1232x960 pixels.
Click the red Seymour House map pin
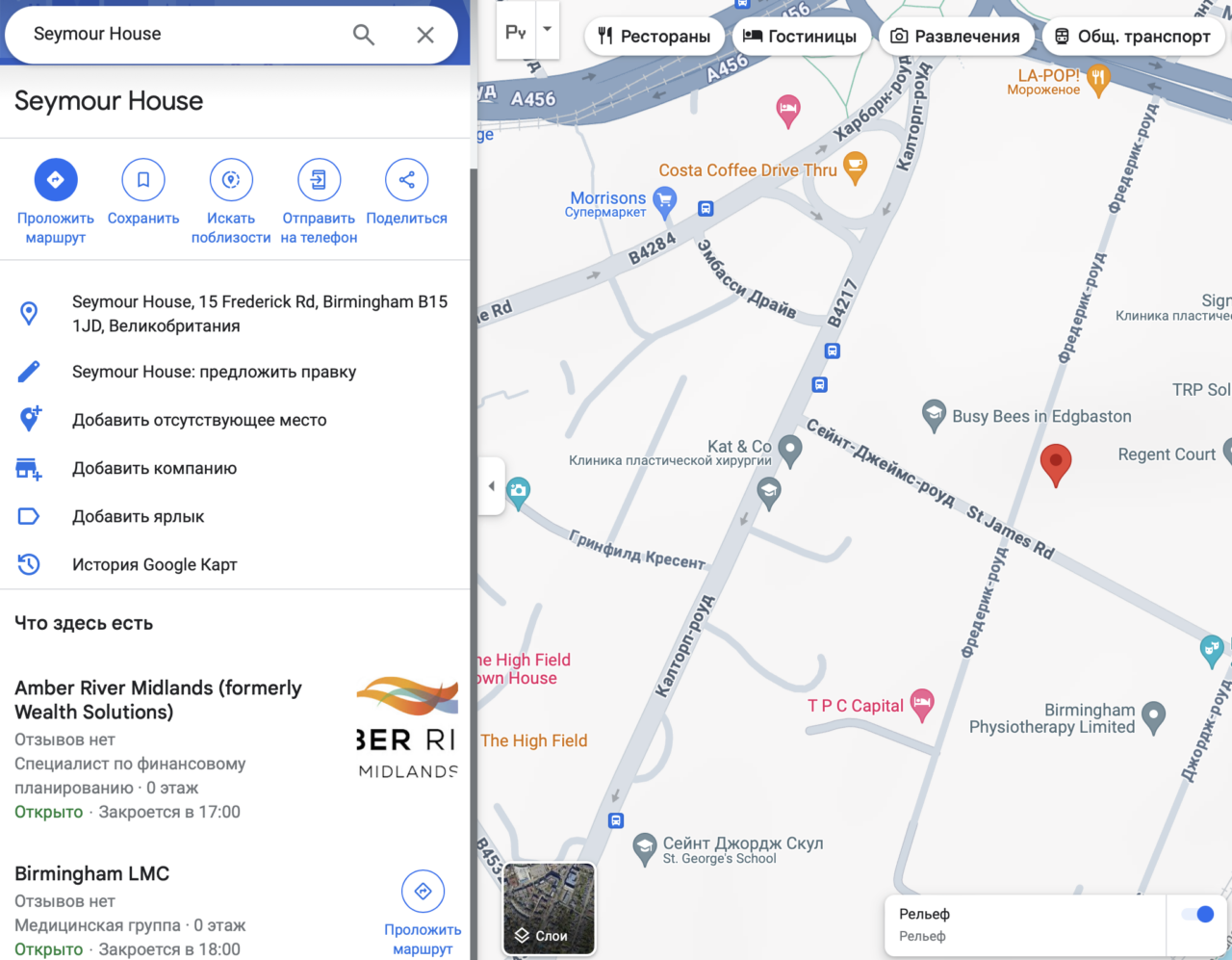[x=1056, y=464]
